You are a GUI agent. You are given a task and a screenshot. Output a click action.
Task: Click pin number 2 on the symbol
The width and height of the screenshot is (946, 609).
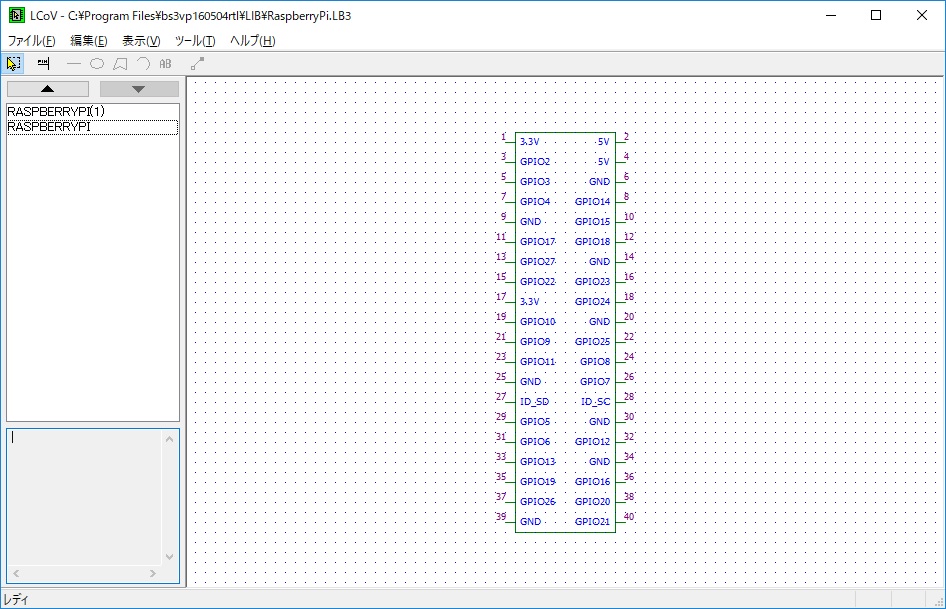point(626,136)
